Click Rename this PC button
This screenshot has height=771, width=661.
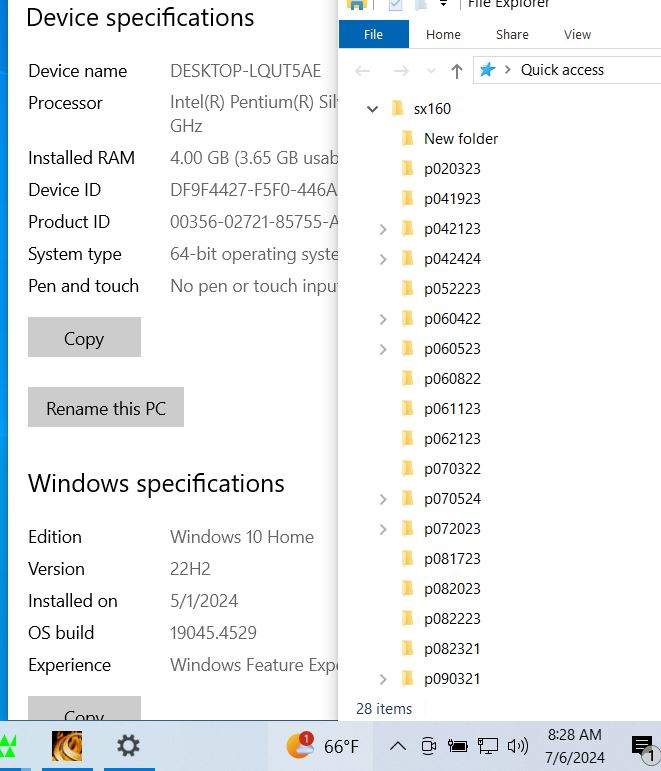pyautogui.click(x=106, y=407)
